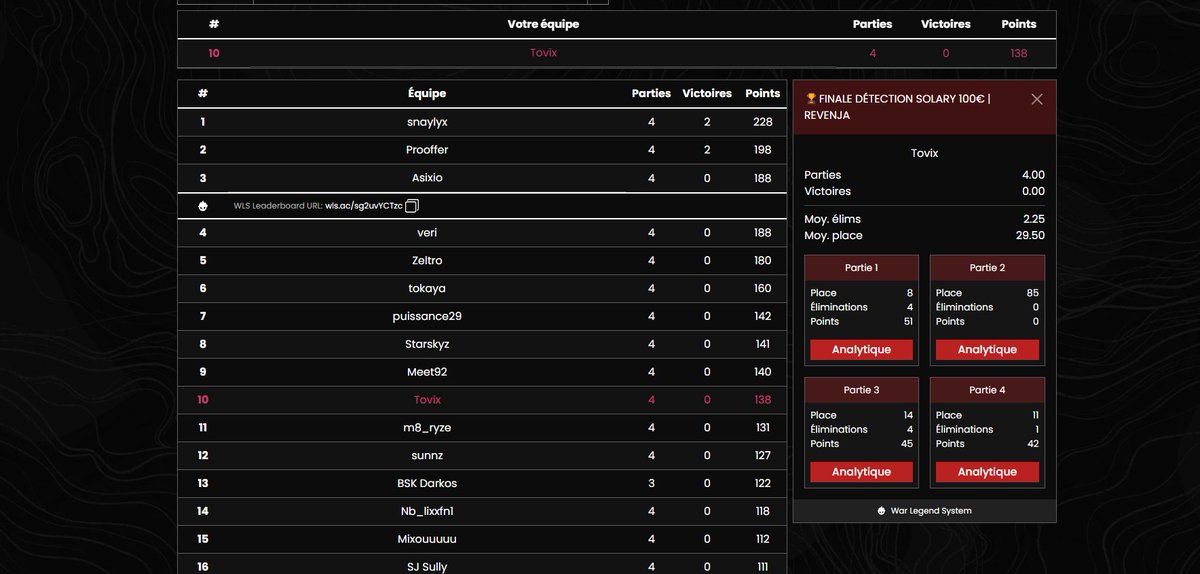This screenshot has width=1200, height=574.
Task: Click the Partie 4 card header
Action: [987, 390]
